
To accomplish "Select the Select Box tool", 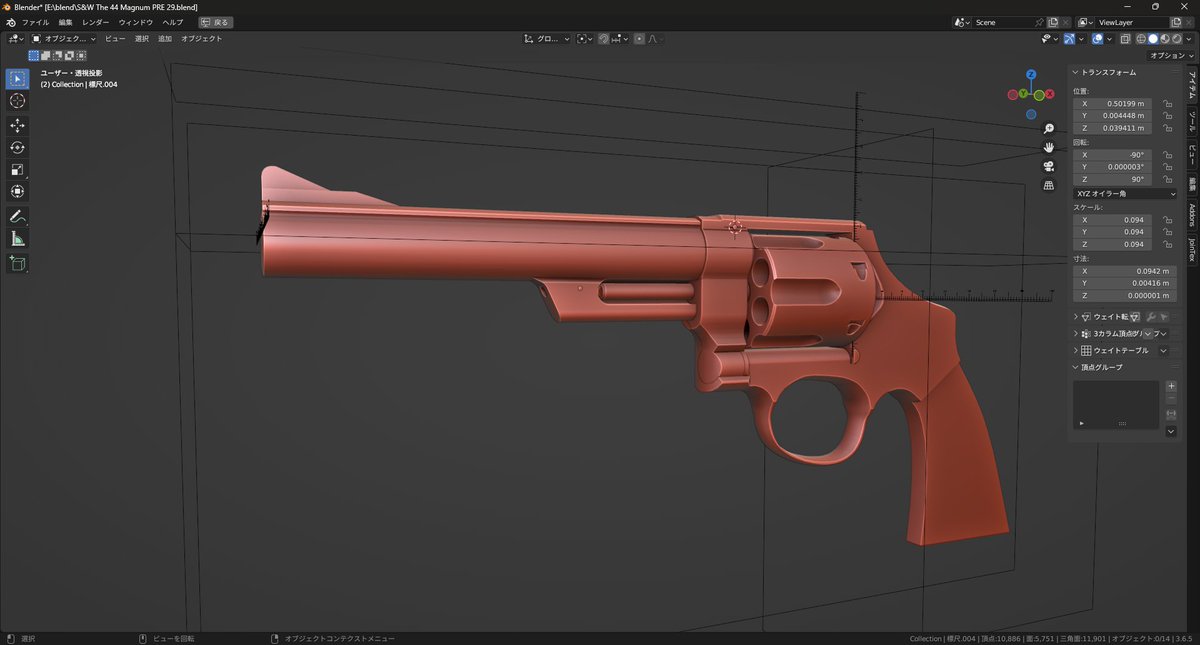I will click(x=17, y=79).
